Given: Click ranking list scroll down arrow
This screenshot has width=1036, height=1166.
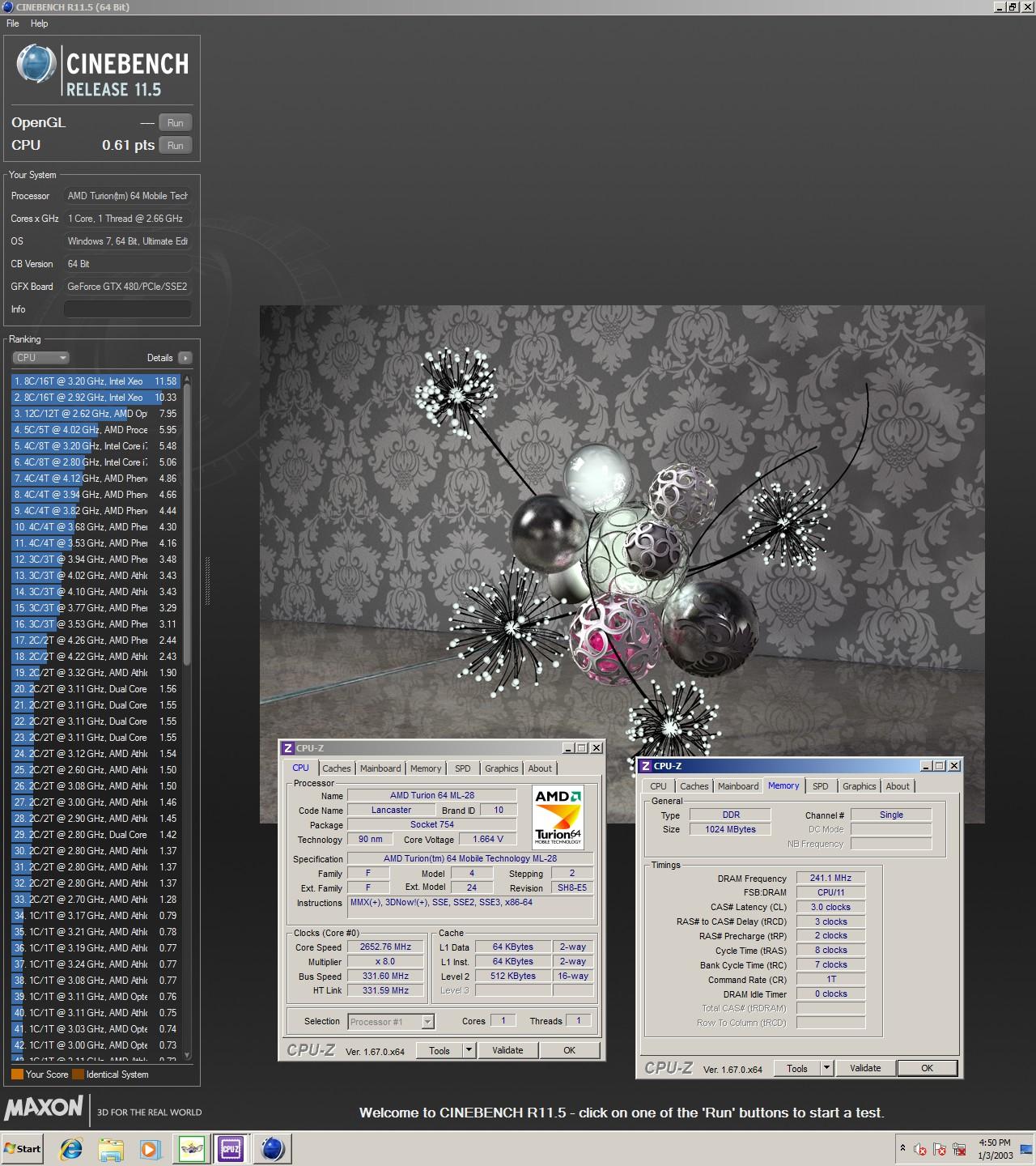Looking at the screenshot, I should (x=187, y=1055).
